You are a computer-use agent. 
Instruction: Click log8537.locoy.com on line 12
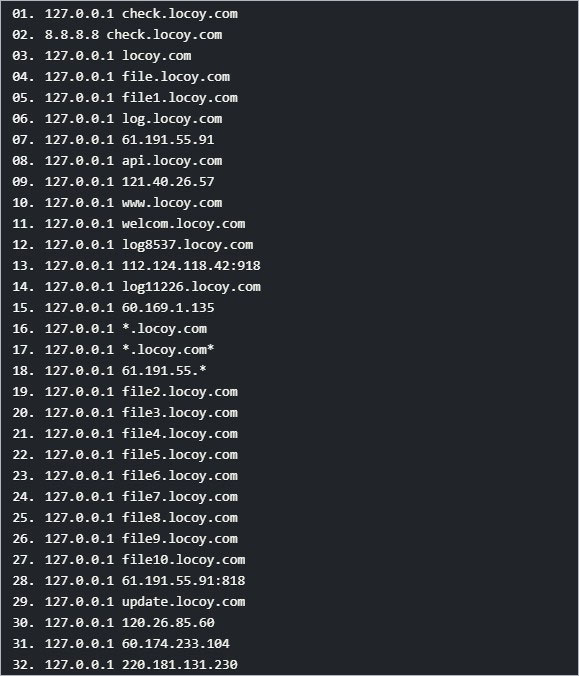click(187, 245)
